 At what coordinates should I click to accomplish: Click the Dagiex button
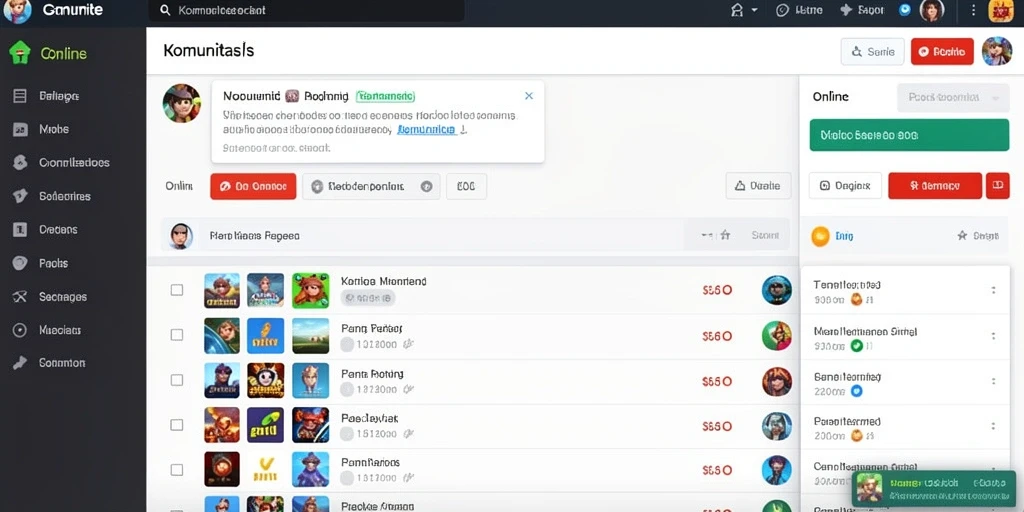coord(845,185)
